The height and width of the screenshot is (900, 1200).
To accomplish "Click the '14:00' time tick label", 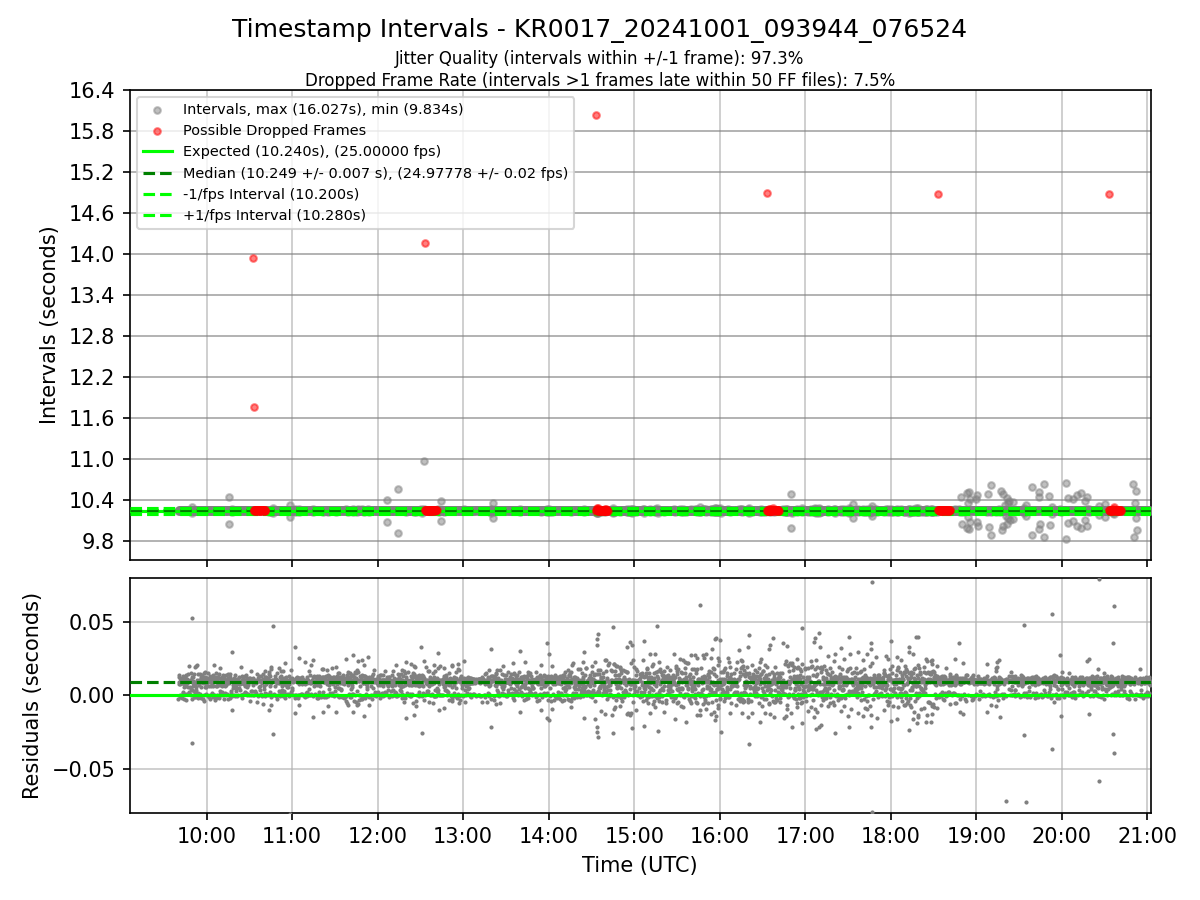I will [x=549, y=834].
